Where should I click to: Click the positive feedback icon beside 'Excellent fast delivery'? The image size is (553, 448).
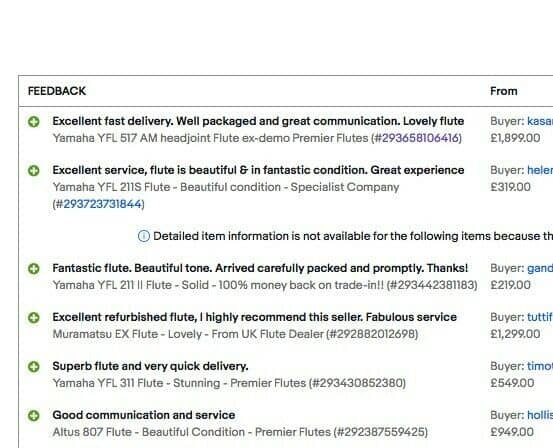point(34,122)
